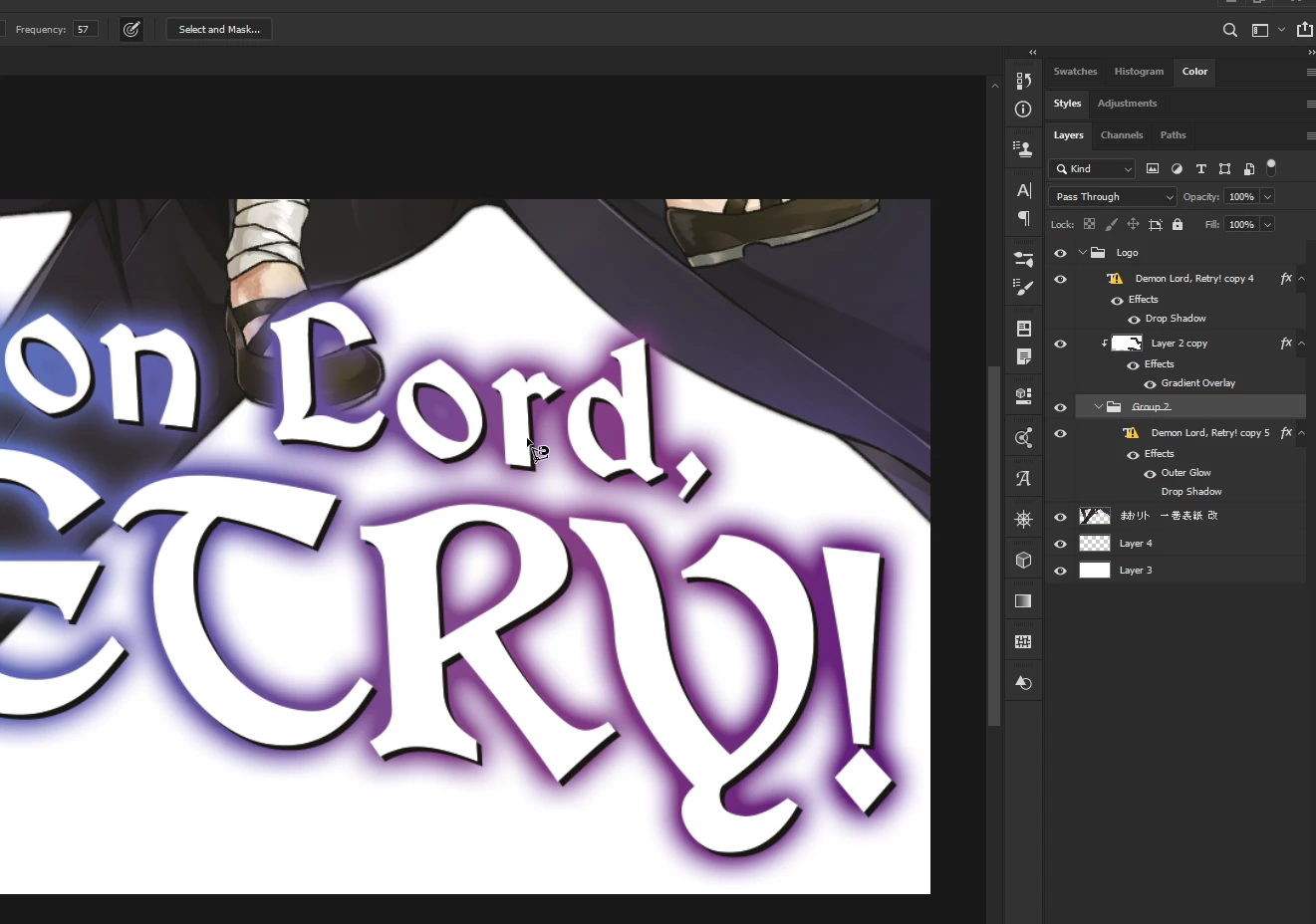The width and height of the screenshot is (1316, 924).
Task: Click the Frequency value field
Action: point(85,30)
